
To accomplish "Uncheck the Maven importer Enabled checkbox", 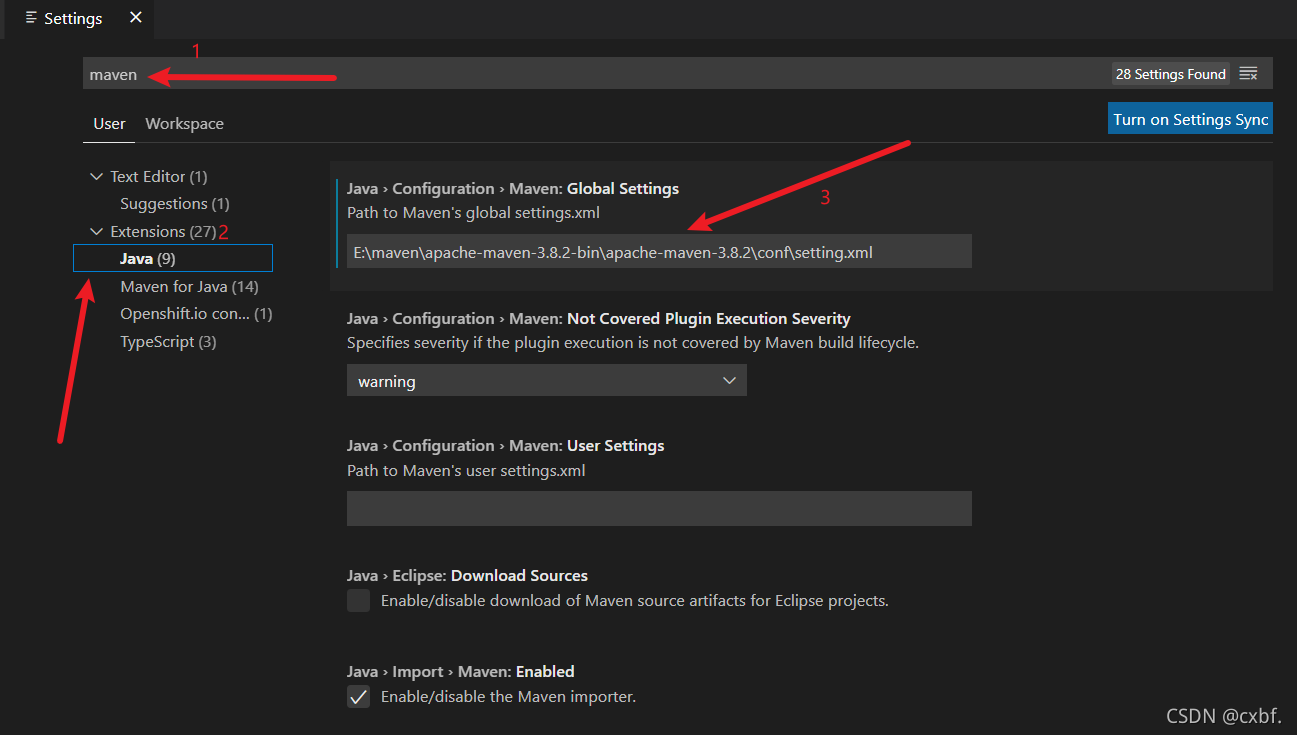I will (358, 696).
